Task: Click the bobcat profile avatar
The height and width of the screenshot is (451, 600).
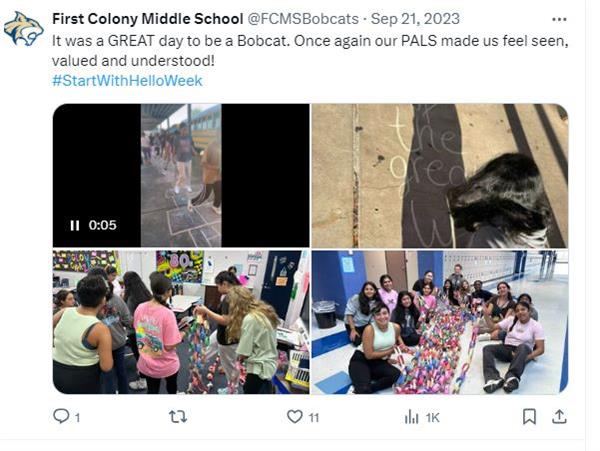Action: pos(23,29)
